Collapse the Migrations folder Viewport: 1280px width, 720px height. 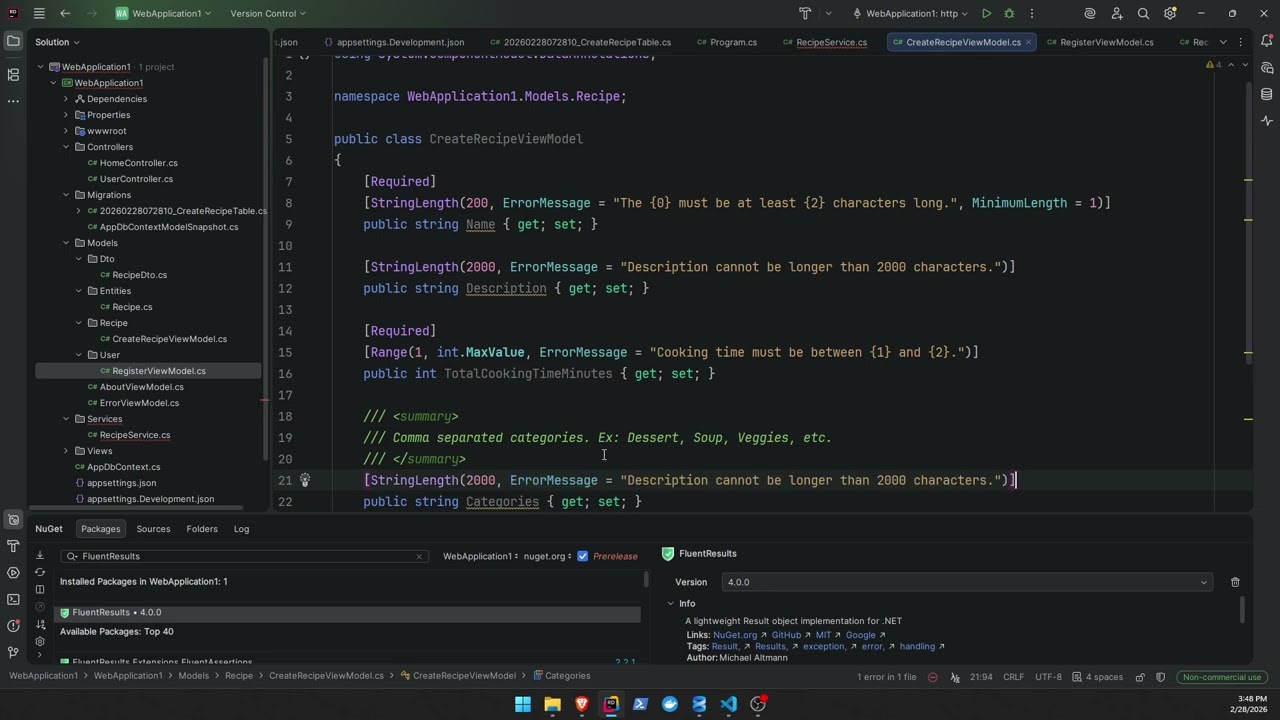[66, 195]
